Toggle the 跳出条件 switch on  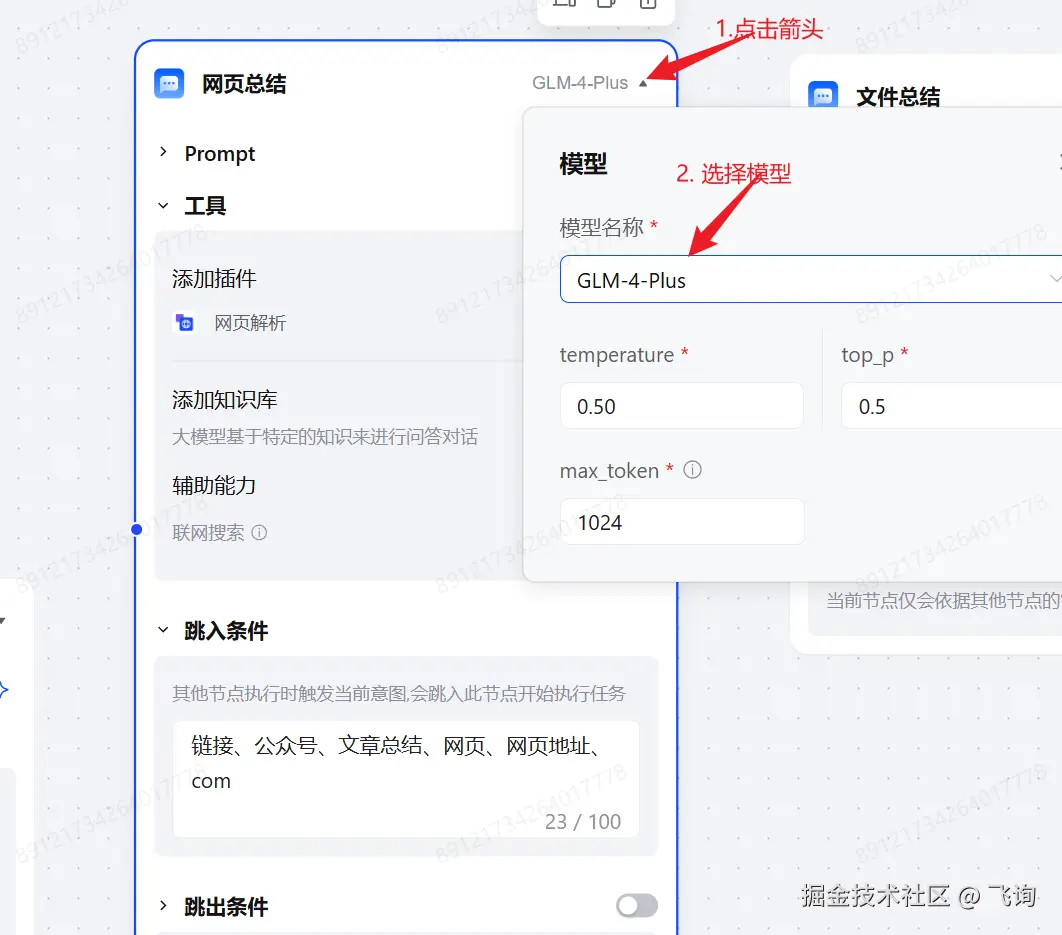click(x=637, y=905)
